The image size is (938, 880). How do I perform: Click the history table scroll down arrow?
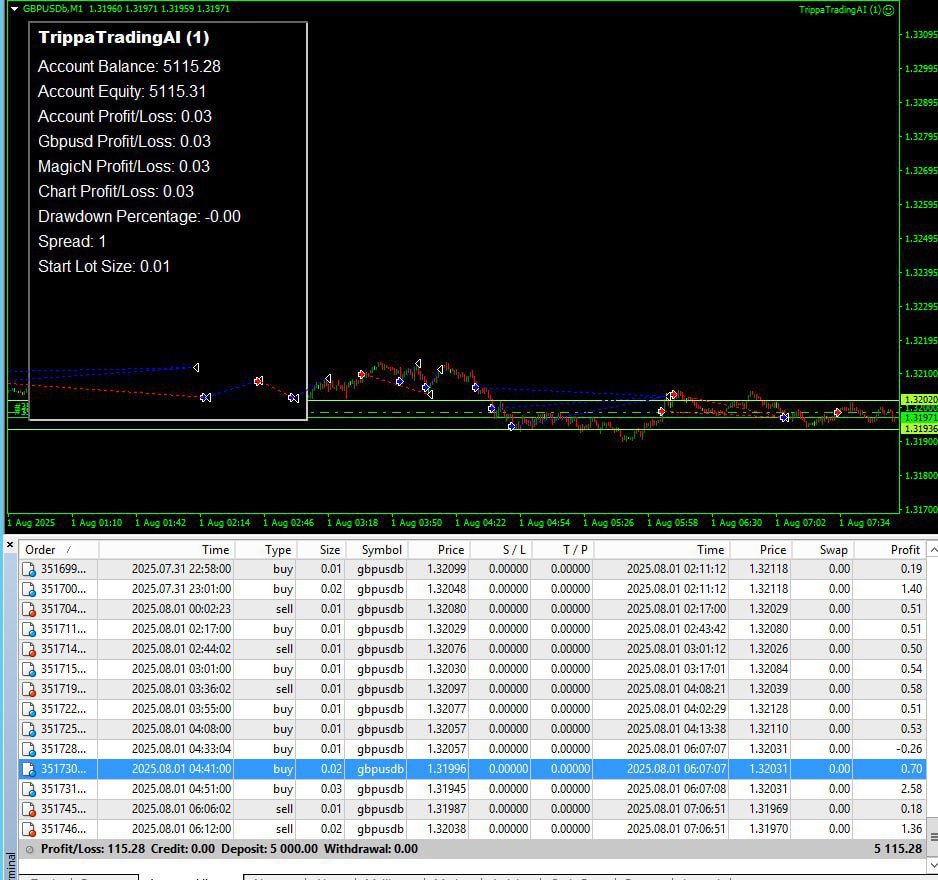coord(933,865)
